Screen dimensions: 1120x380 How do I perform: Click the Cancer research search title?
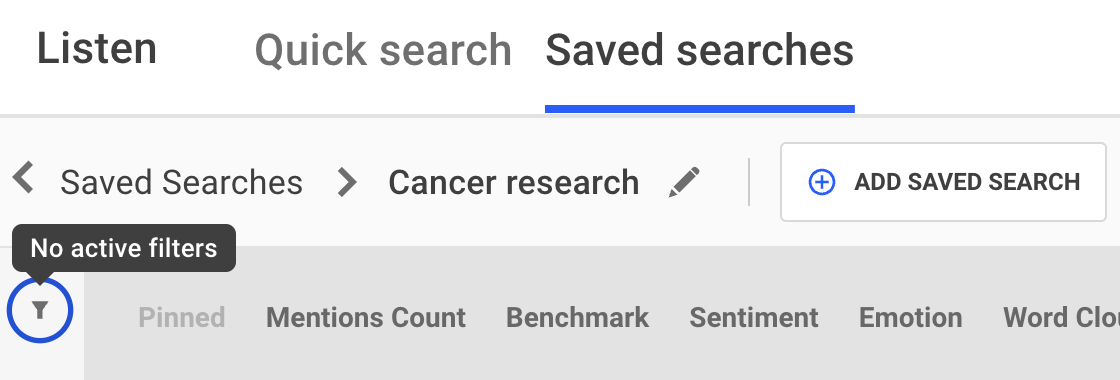pos(514,182)
